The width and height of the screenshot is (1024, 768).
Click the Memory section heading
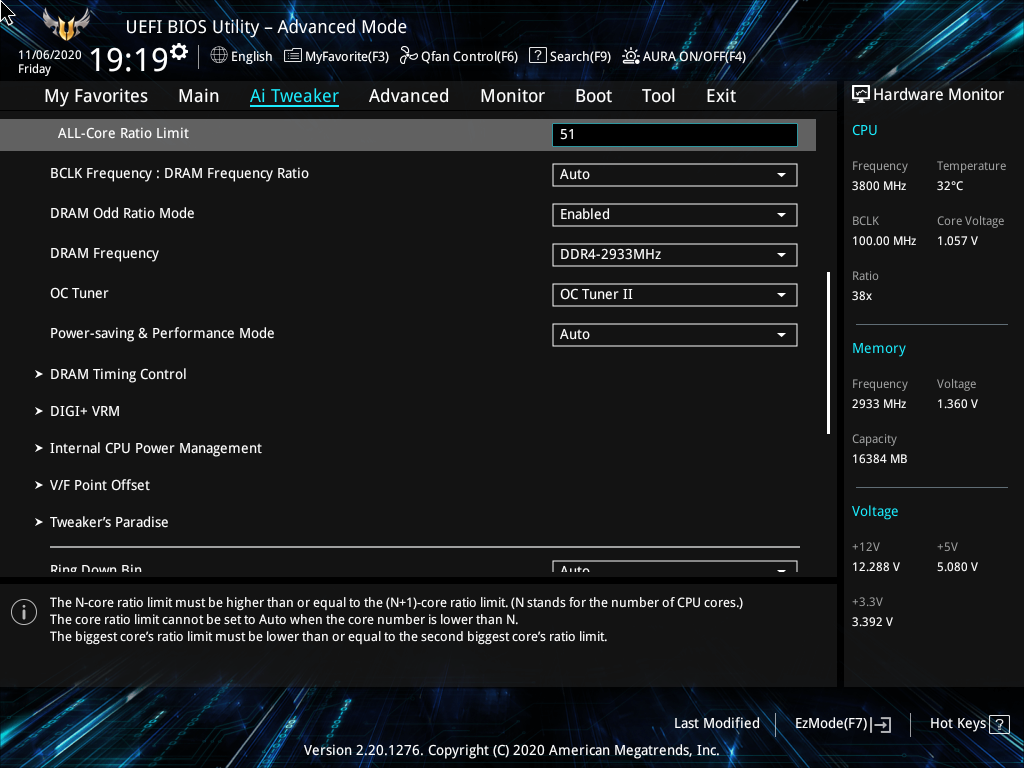tap(879, 349)
